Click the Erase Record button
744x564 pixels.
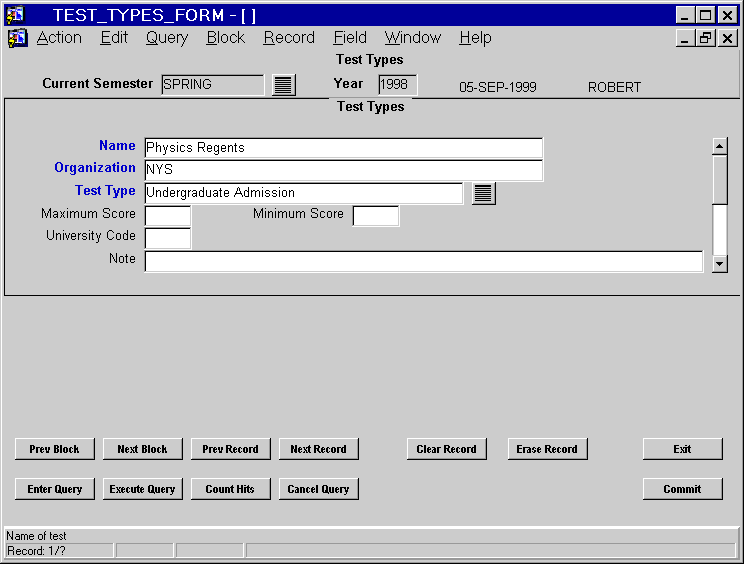pos(547,449)
